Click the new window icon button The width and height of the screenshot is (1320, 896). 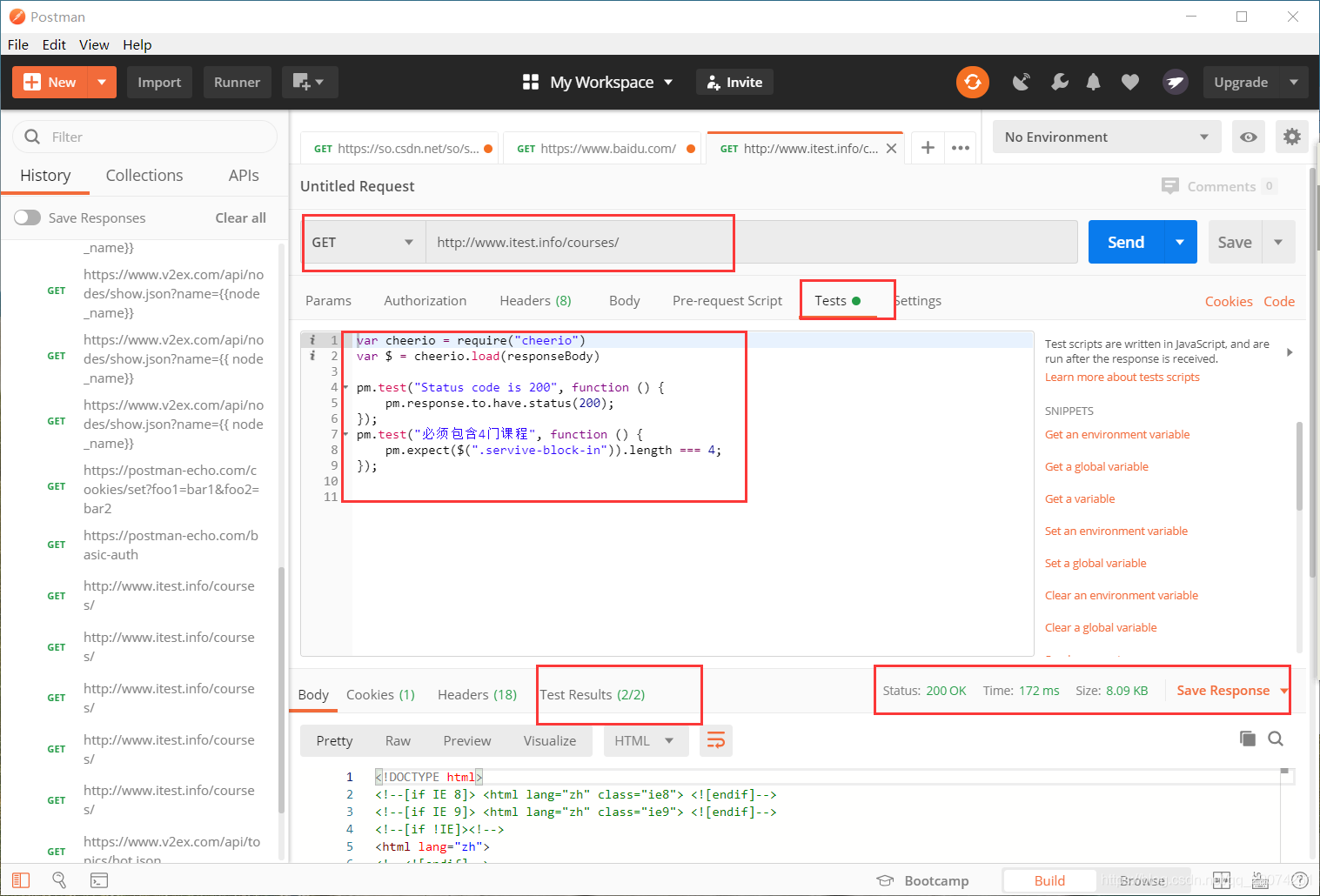click(x=309, y=82)
